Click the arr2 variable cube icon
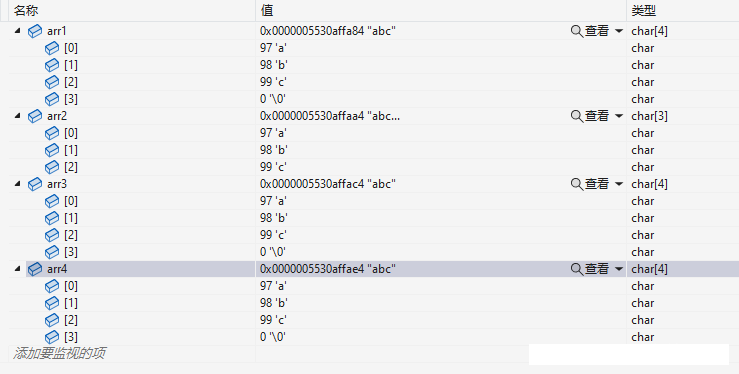The width and height of the screenshot is (739, 374). 35,116
